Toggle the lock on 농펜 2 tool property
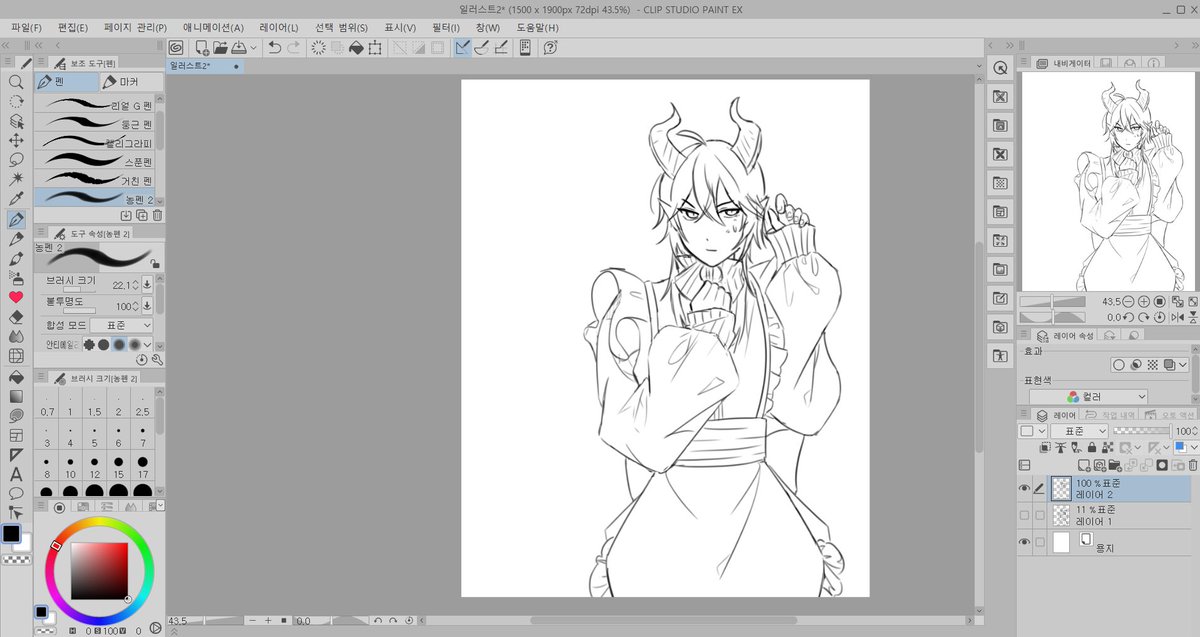 (x=154, y=263)
